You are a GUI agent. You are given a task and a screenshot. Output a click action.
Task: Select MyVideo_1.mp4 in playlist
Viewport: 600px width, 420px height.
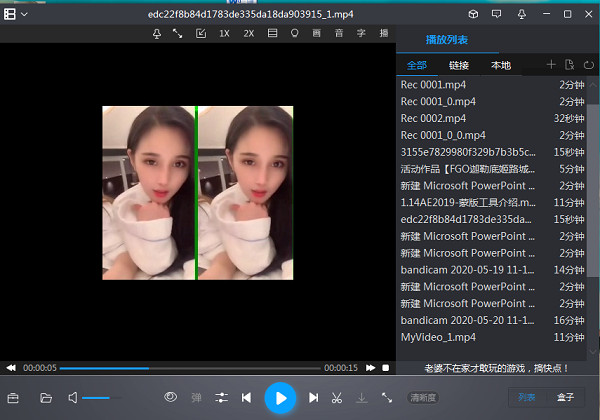(492, 337)
